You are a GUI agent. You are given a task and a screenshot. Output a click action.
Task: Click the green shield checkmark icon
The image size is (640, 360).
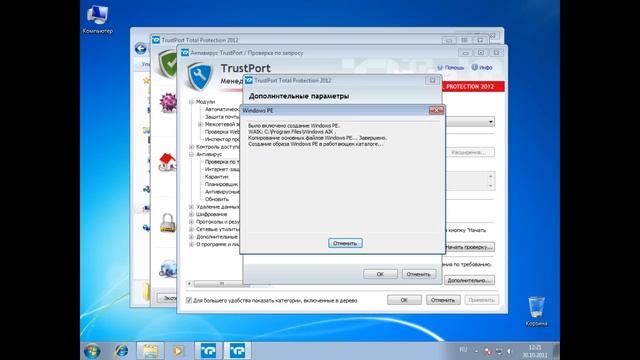pos(167,63)
